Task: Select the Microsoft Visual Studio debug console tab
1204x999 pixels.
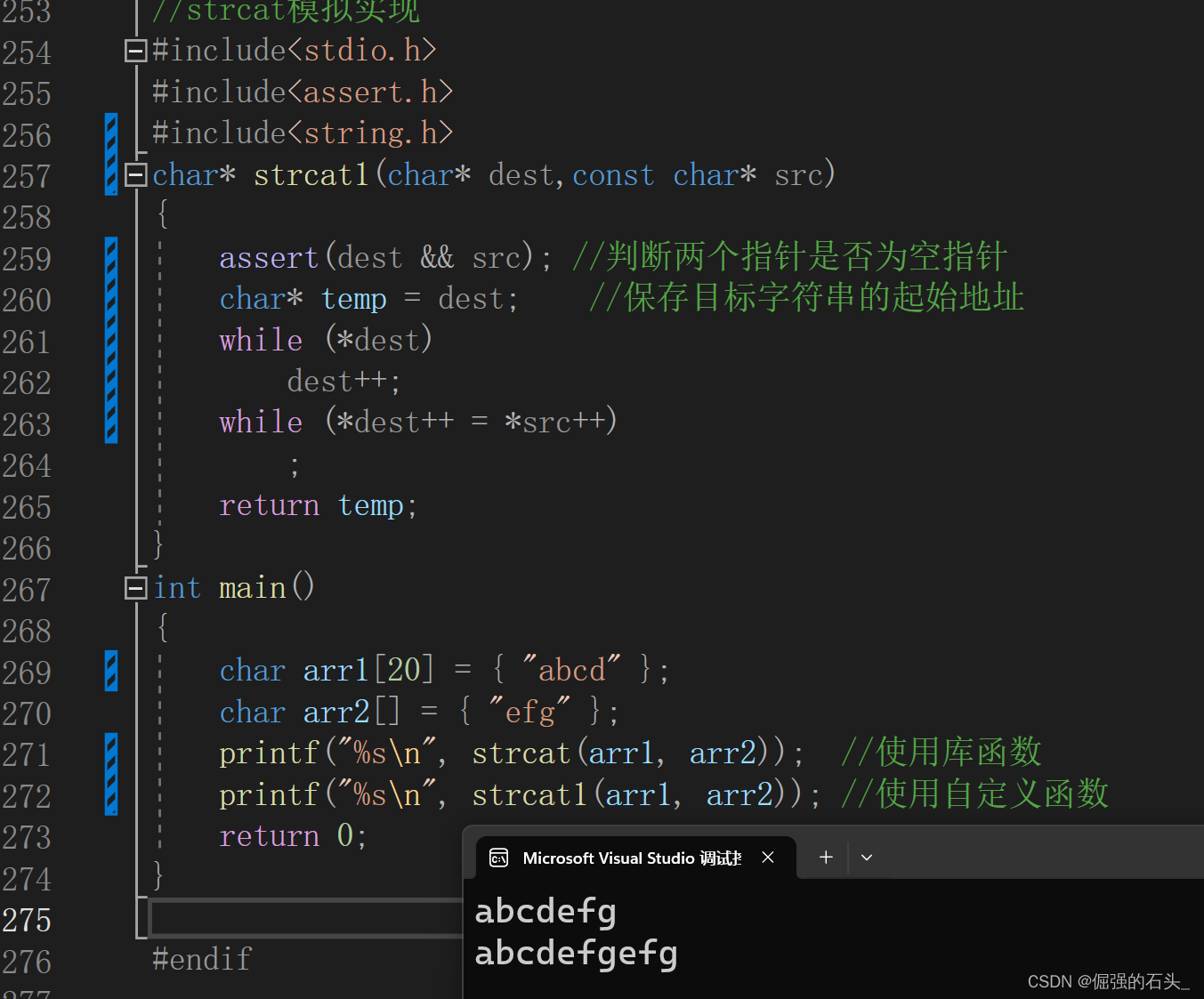Action: [x=635, y=858]
